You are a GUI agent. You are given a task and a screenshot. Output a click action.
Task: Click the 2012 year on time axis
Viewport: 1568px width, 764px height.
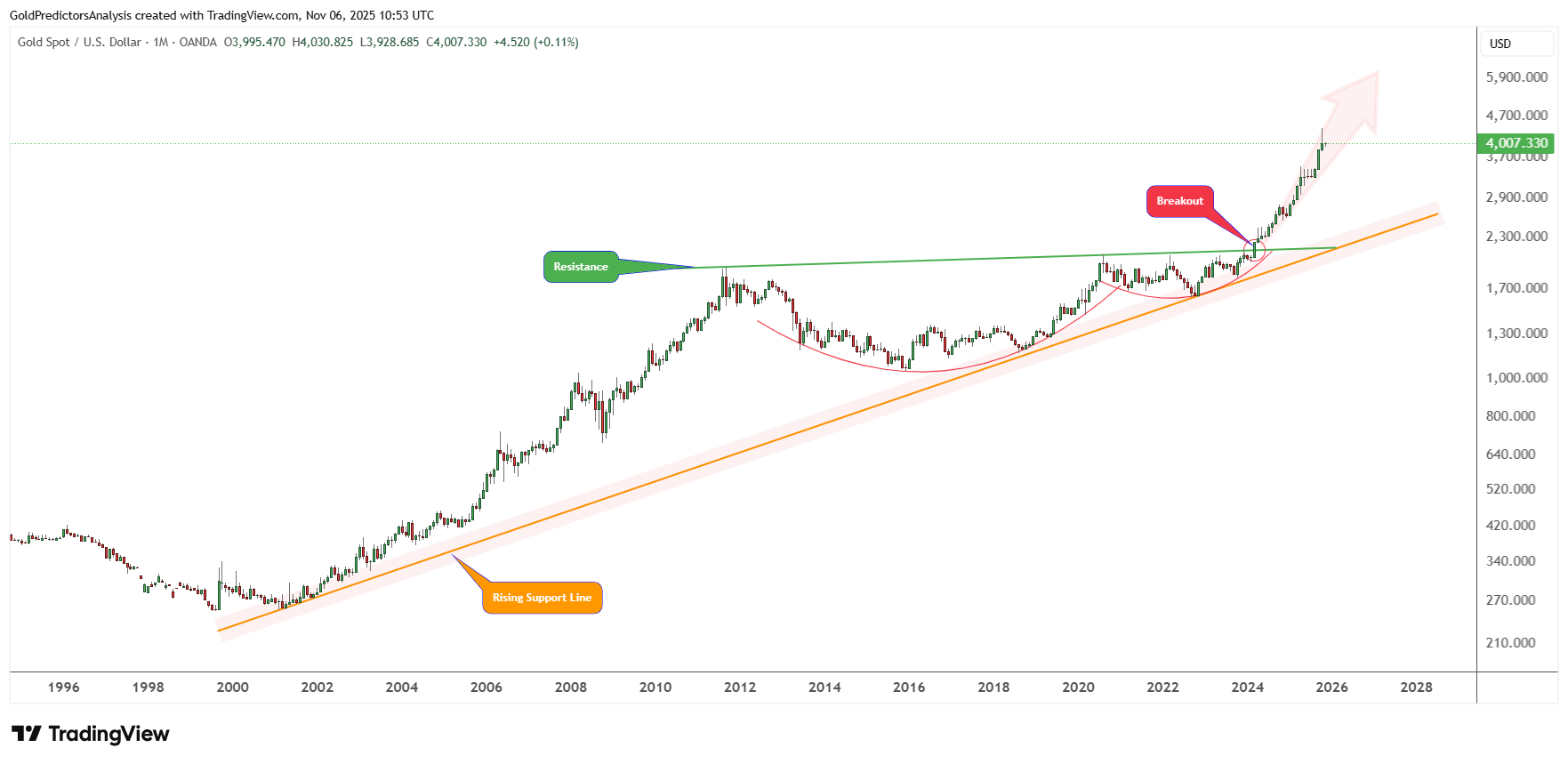(740, 687)
